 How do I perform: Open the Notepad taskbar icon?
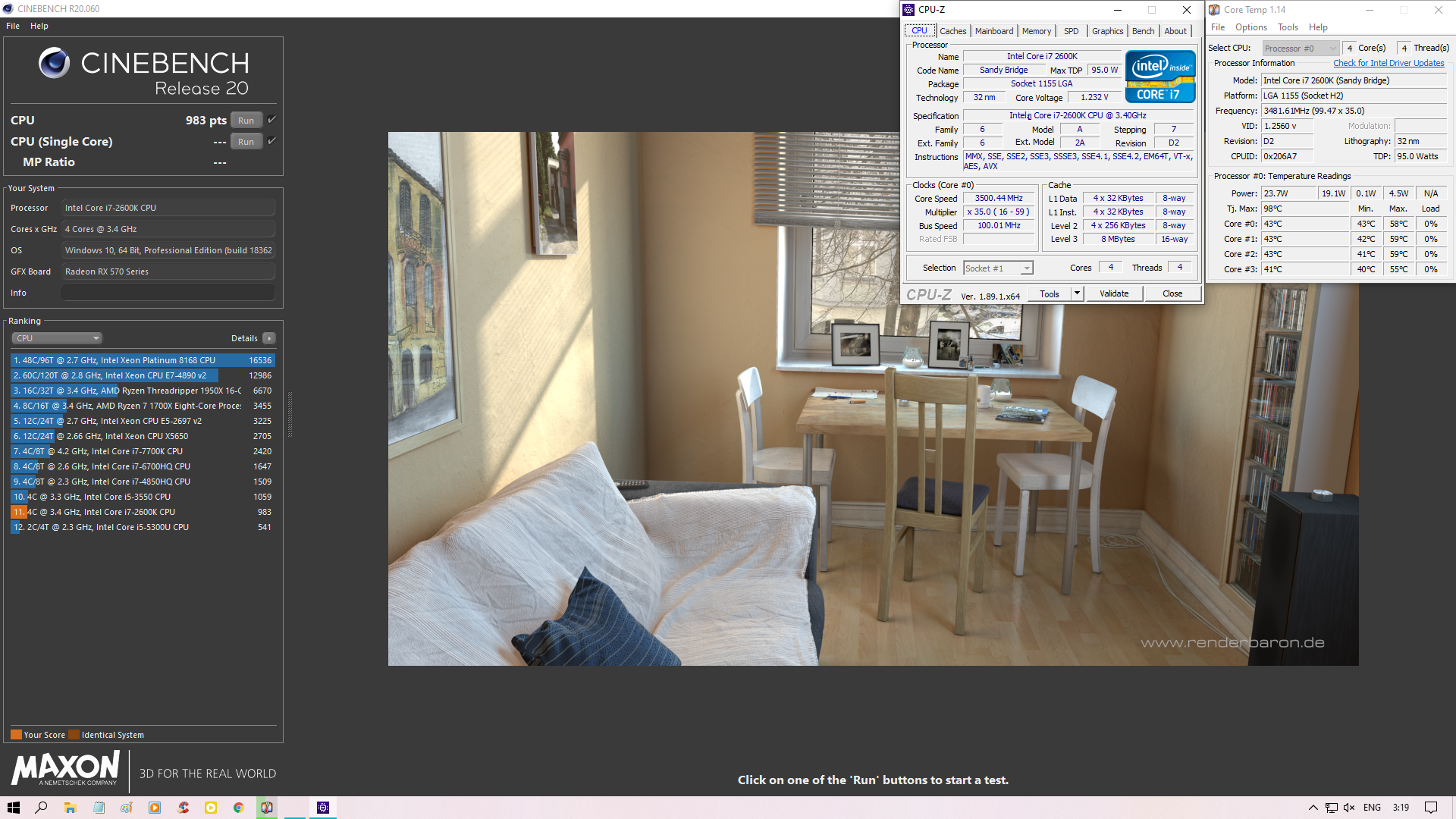click(x=99, y=808)
